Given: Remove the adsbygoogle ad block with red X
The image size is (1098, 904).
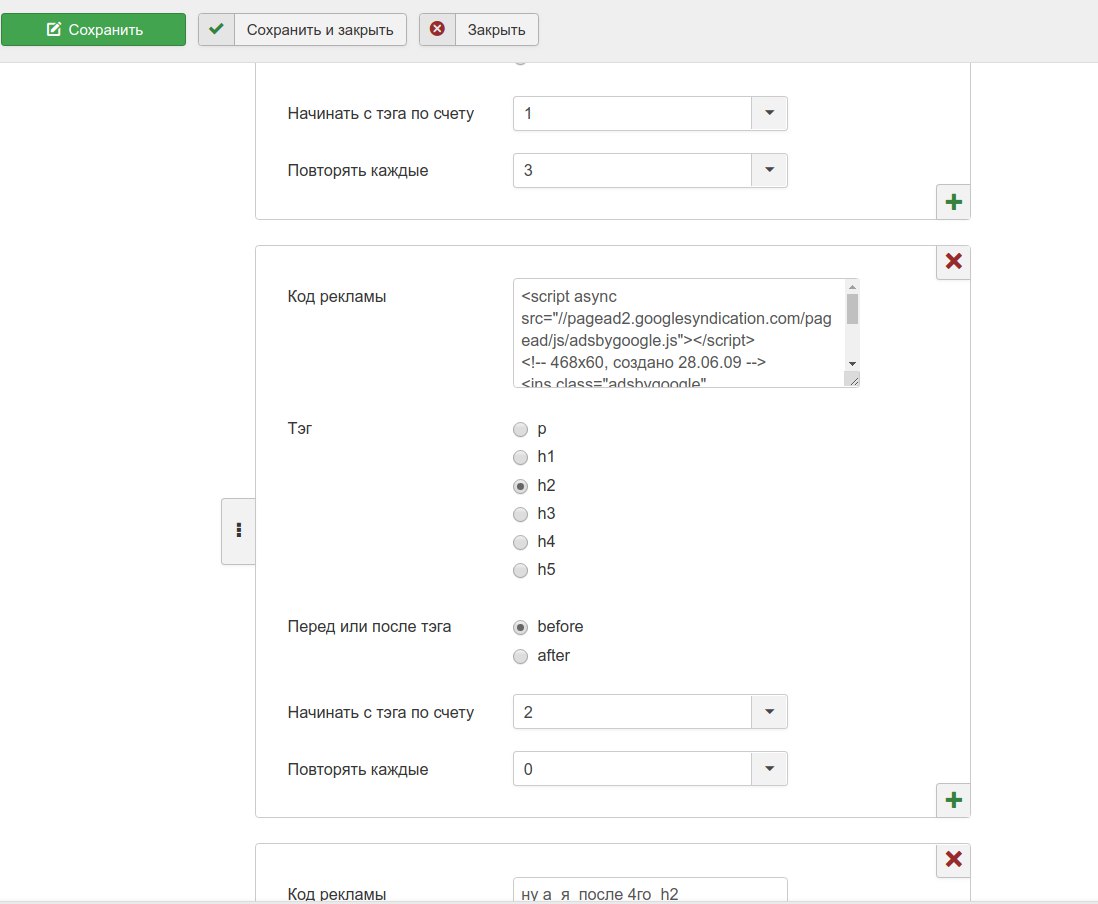Looking at the screenshot, I should coord(953,262).
